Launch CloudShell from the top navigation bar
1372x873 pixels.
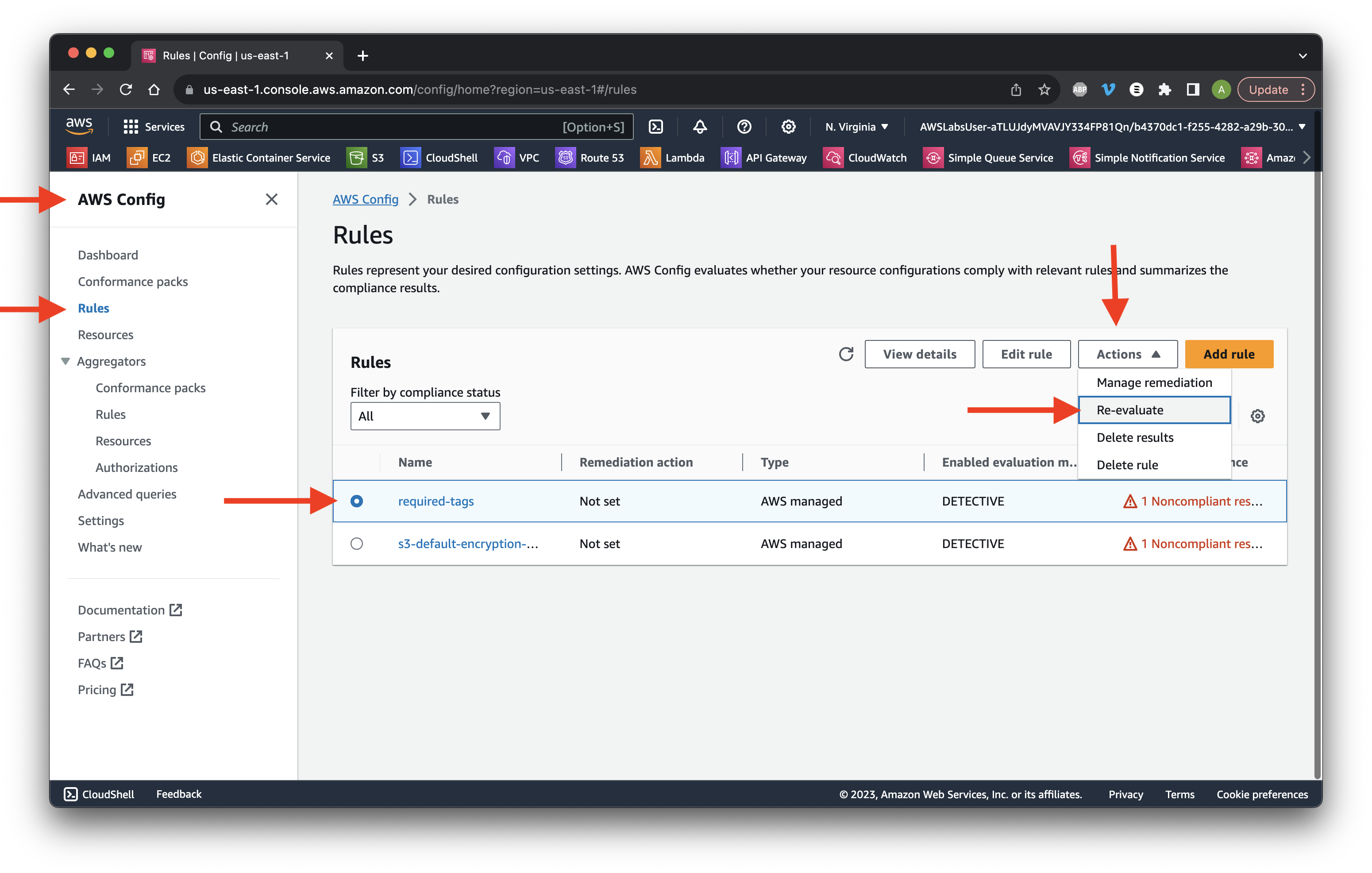(x=656, y=127)
